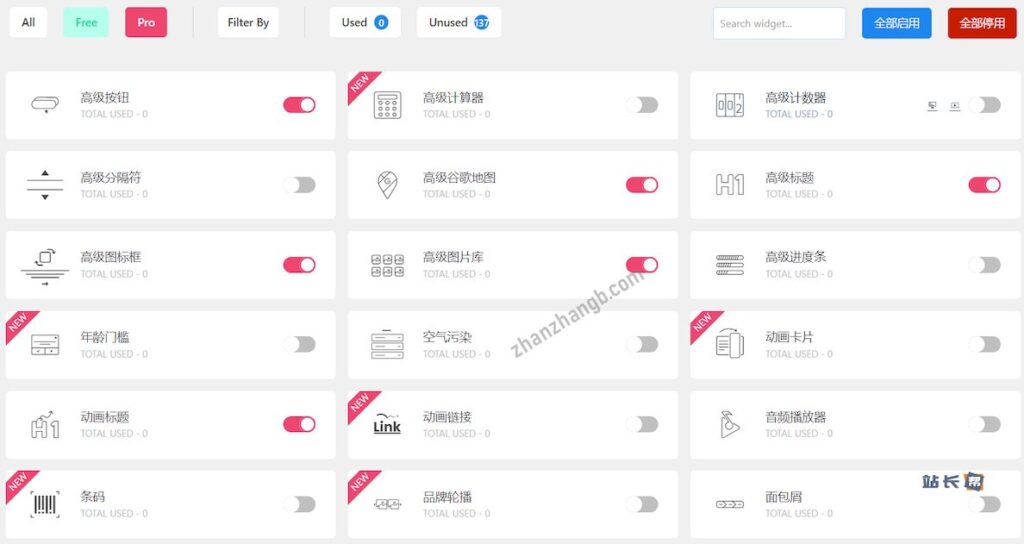Viewport: 1024px width, 544px height.
Task: Turn off the 高级标题 toggle
Action: (x=984, y=185)
